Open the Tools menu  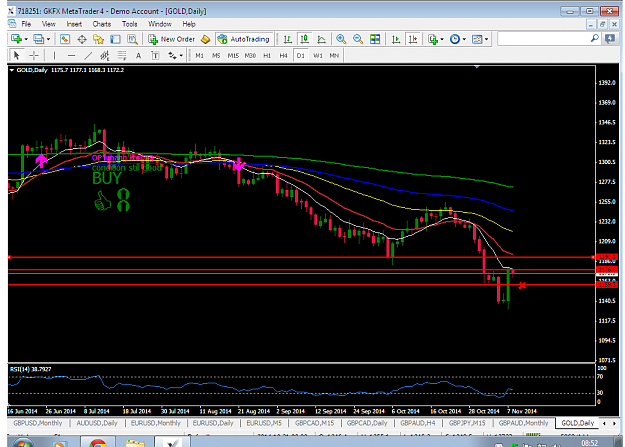(130, 24)
